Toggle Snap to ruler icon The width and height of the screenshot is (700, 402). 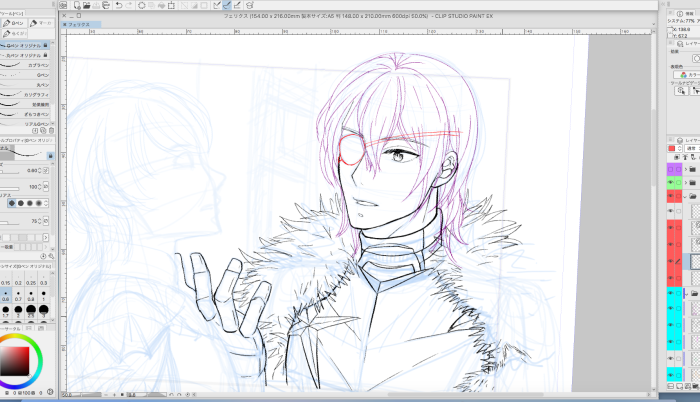[x=217, y=5]
